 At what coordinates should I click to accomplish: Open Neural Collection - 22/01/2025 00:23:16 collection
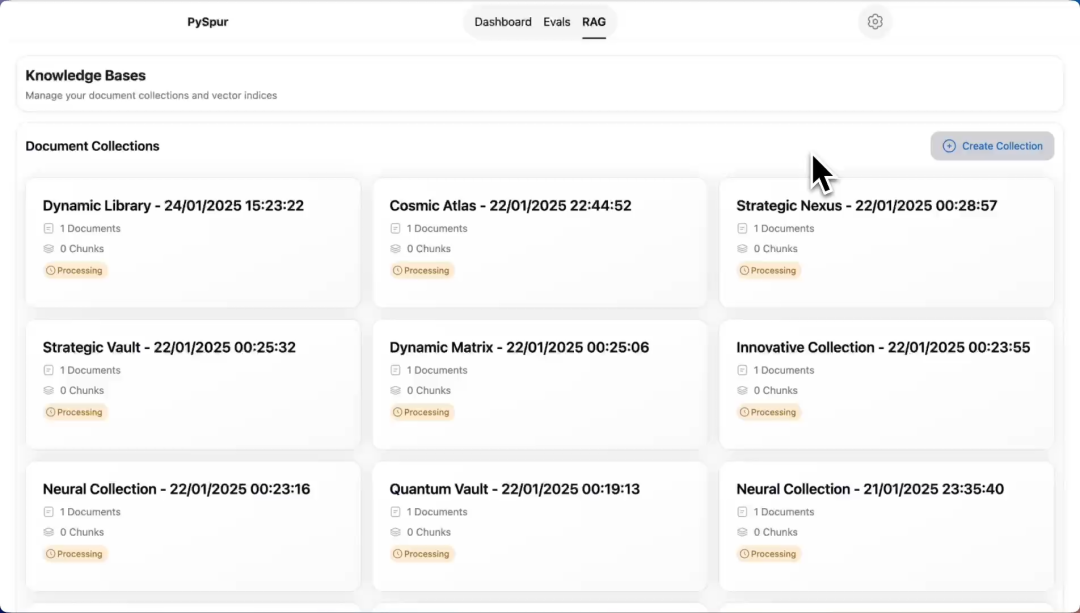(x=193, y=526)
